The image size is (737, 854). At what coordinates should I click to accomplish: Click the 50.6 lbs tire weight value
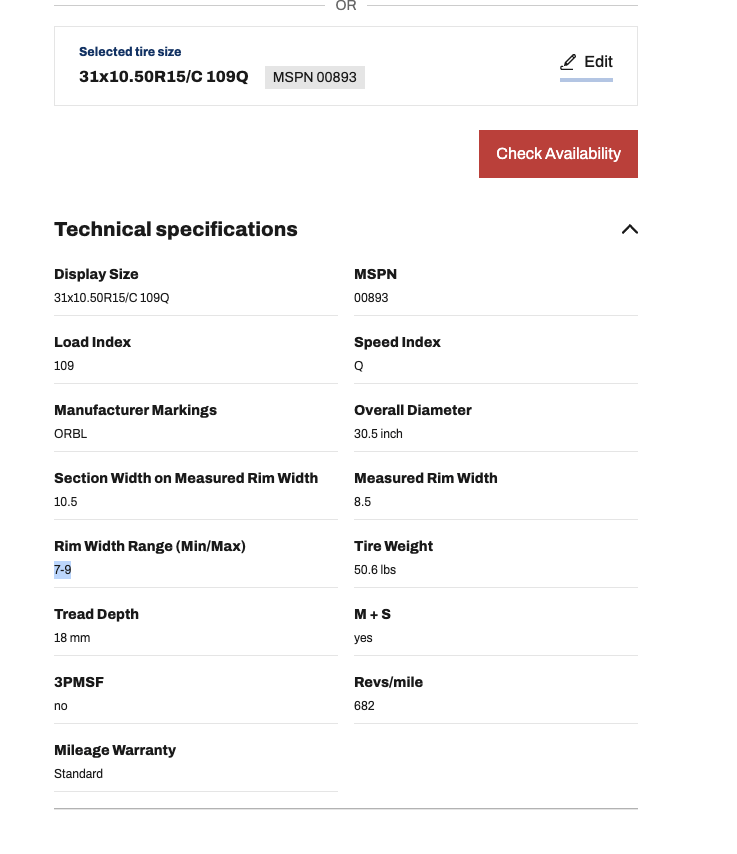(x=375, y=570)
